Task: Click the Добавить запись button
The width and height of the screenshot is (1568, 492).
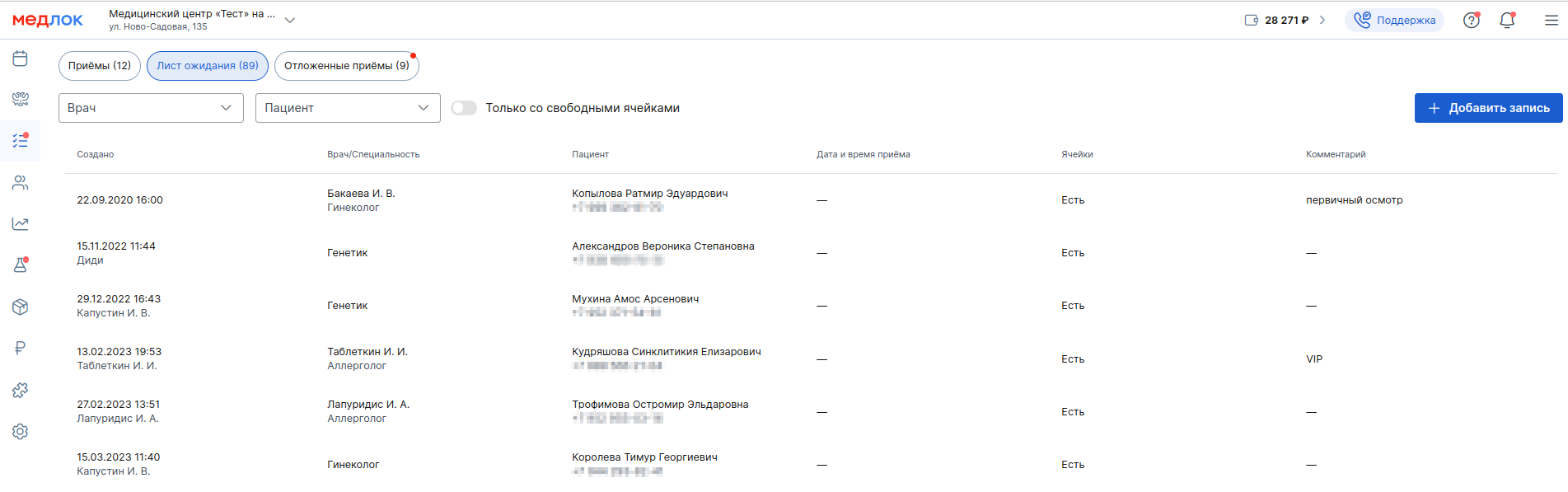Action: pos(1488,108)
